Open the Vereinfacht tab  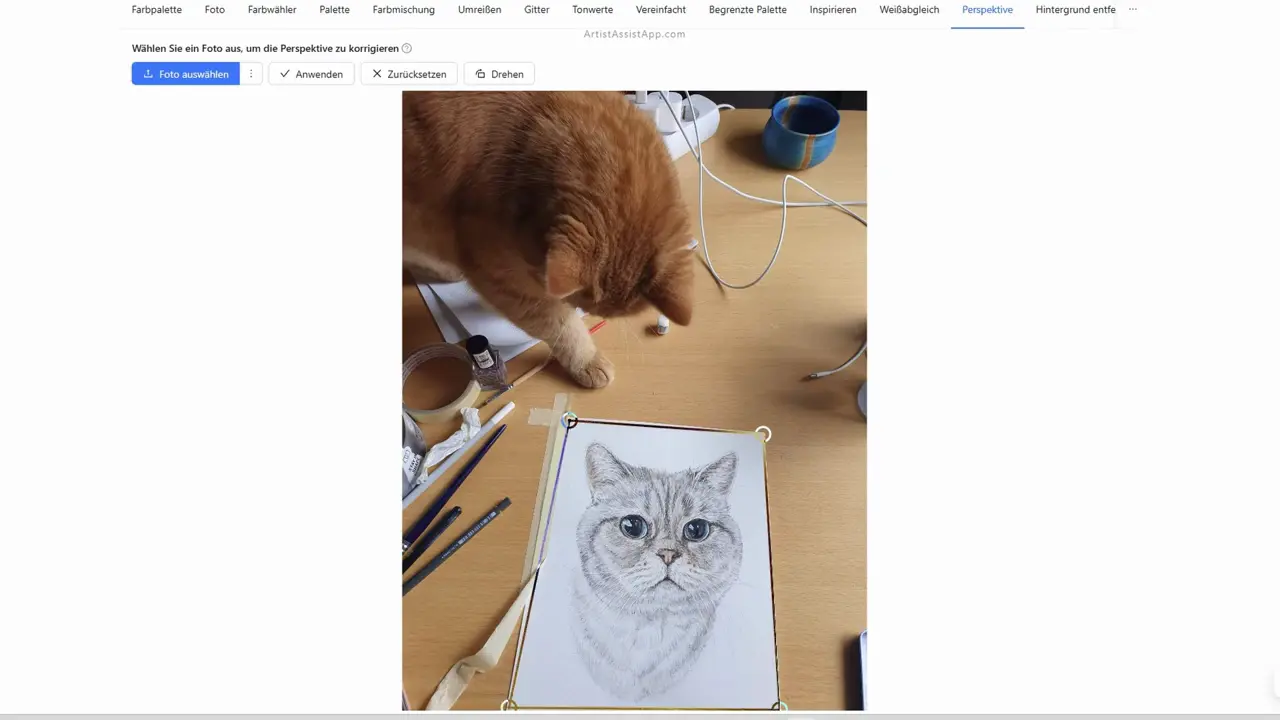tap(661, 10)
